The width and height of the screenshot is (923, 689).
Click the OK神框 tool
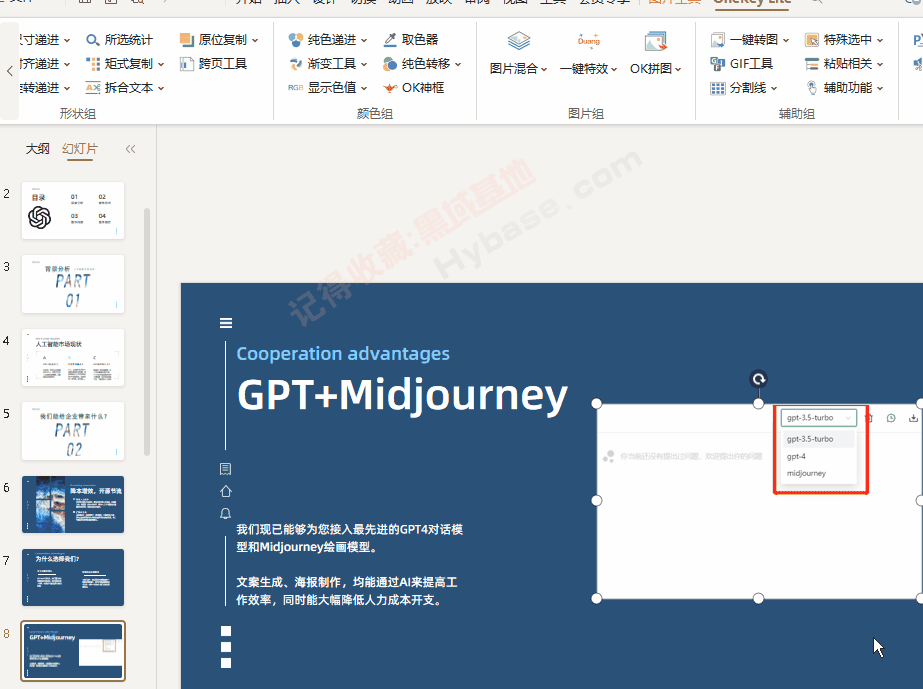click(413, 88)
